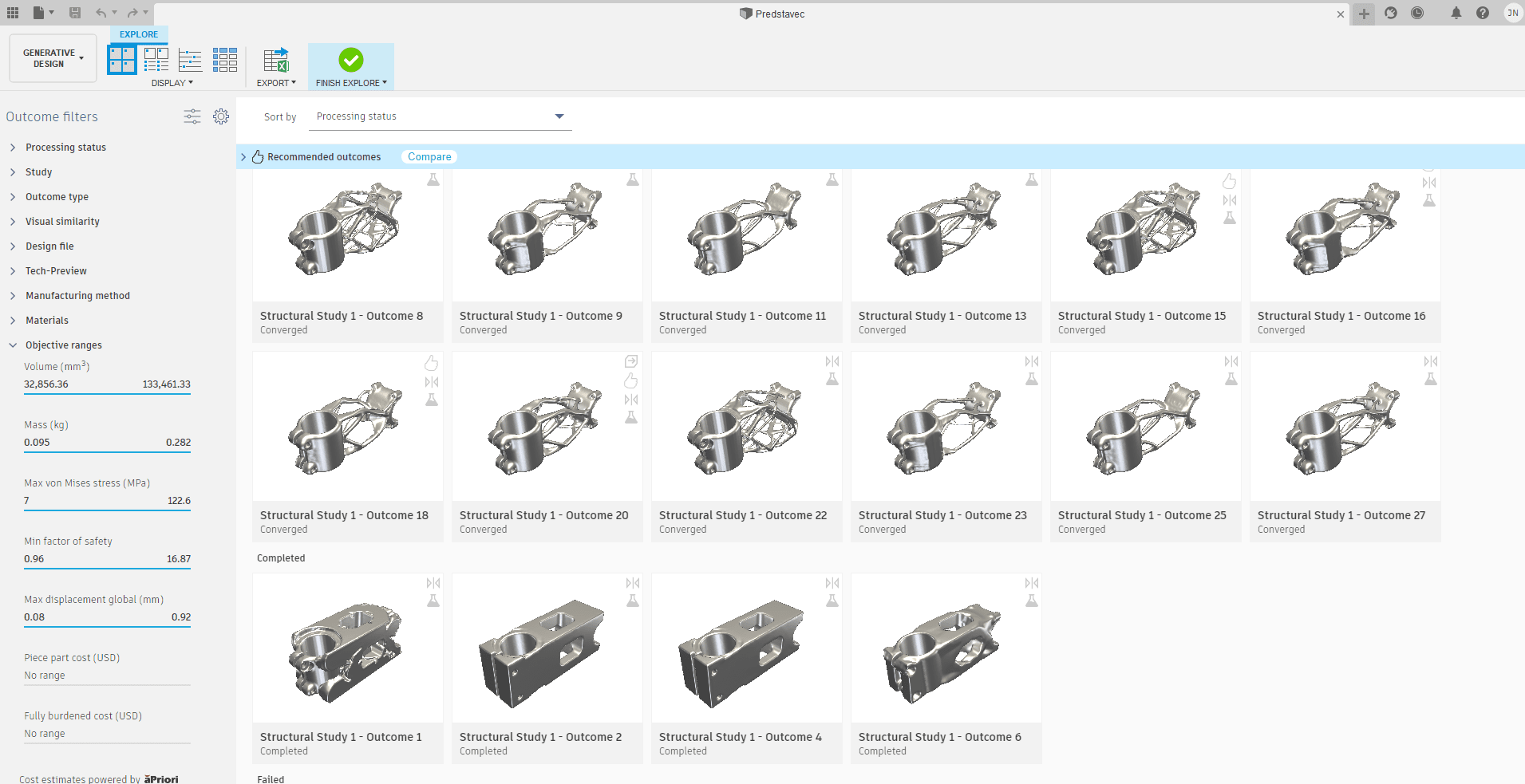Open the Sort by Processing status dropdown
The height and width of the screenshot is (784, 1525).
pos(440,116)
